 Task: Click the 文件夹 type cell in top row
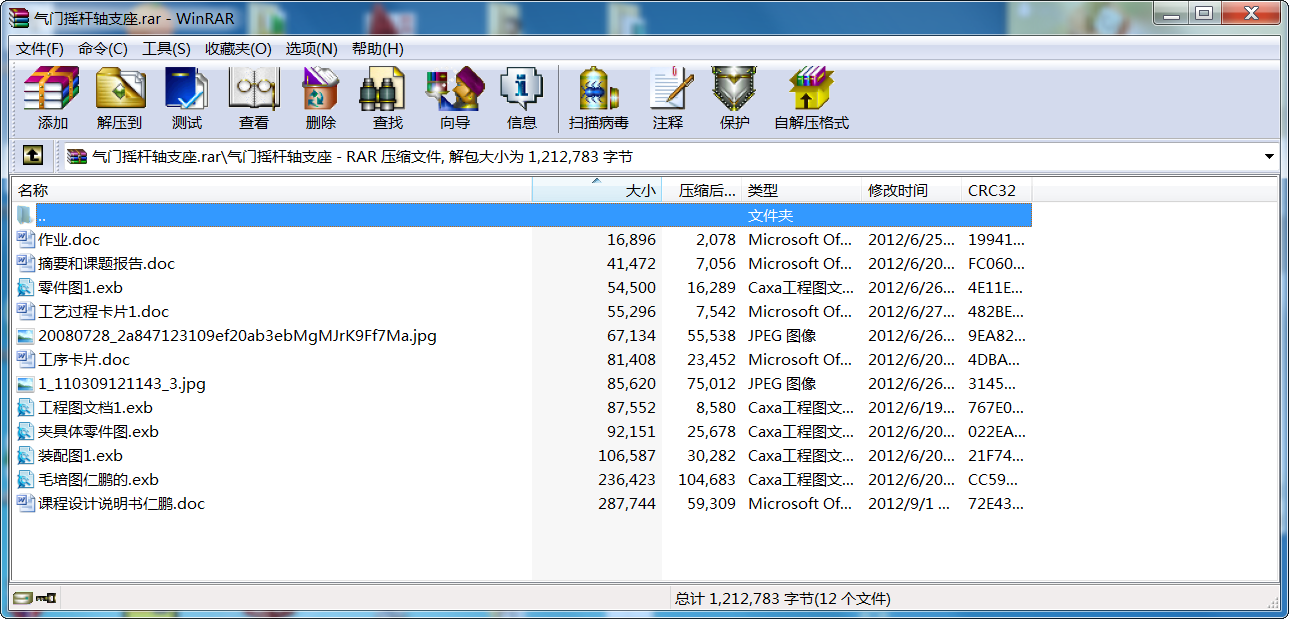(x=770, y=215)
